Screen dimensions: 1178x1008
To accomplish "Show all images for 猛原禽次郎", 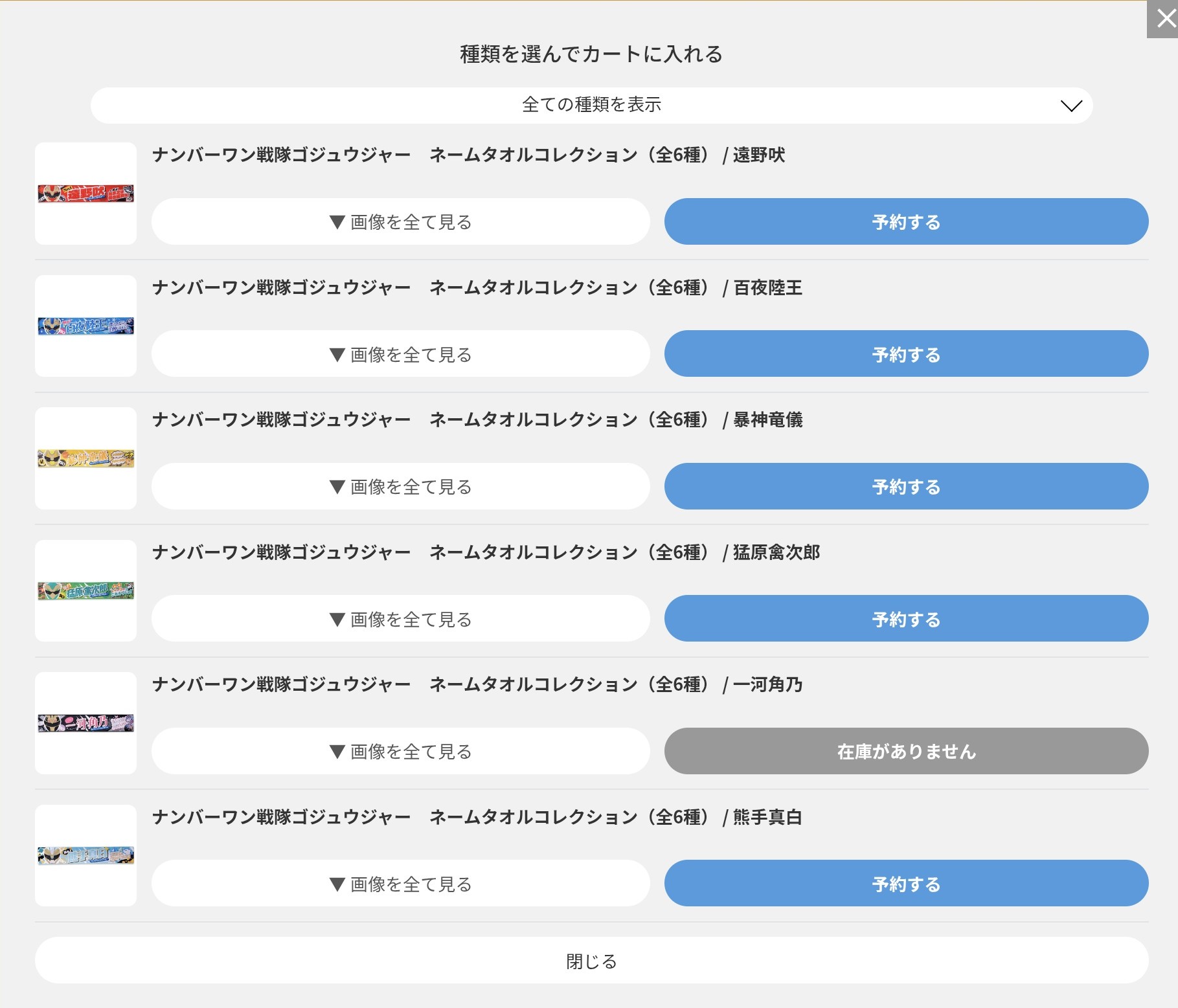I will coord(400,619).
